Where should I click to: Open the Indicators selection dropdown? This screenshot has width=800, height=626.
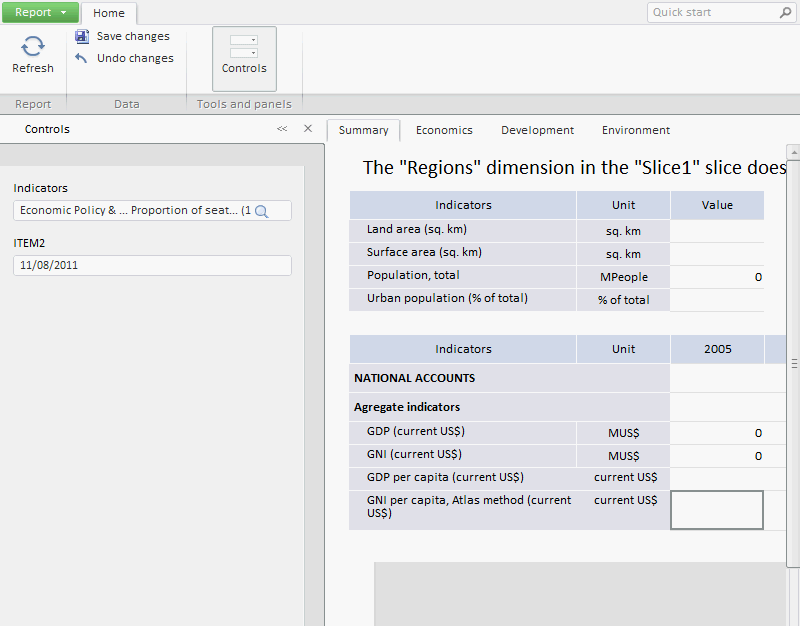tap(135, 211)
